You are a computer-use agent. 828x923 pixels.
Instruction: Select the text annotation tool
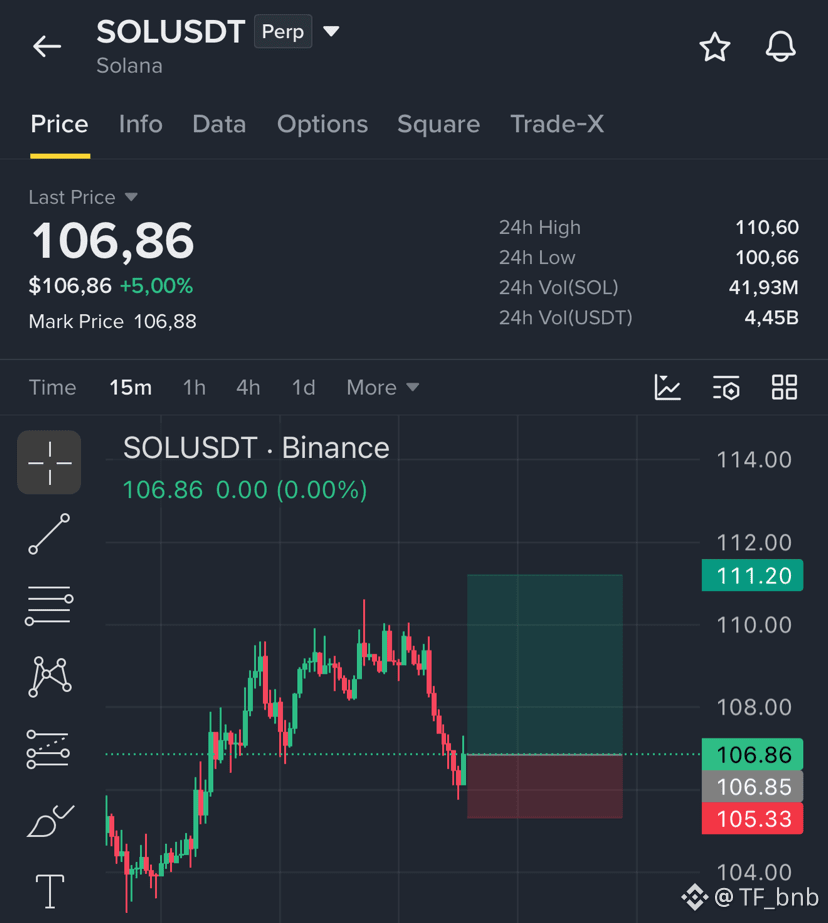(50, 891)
